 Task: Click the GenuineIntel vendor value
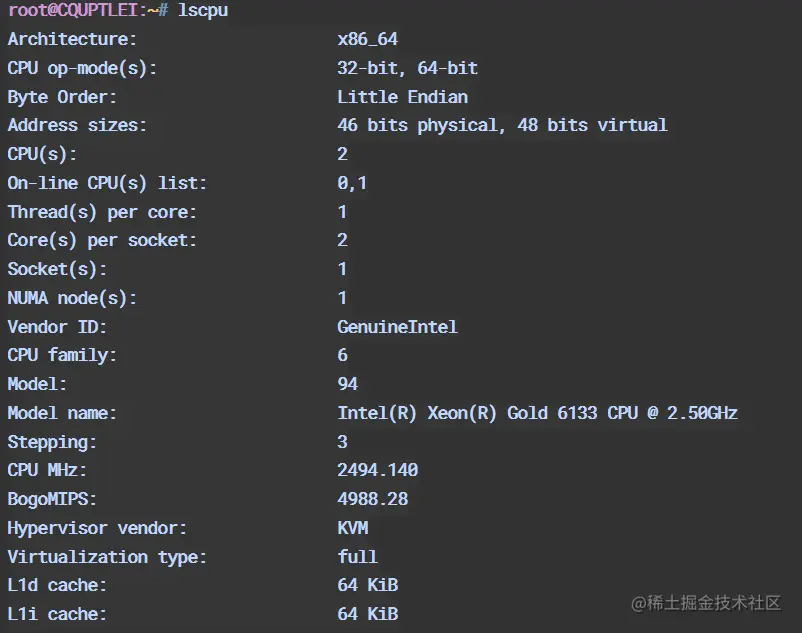[x=397, y=327]
